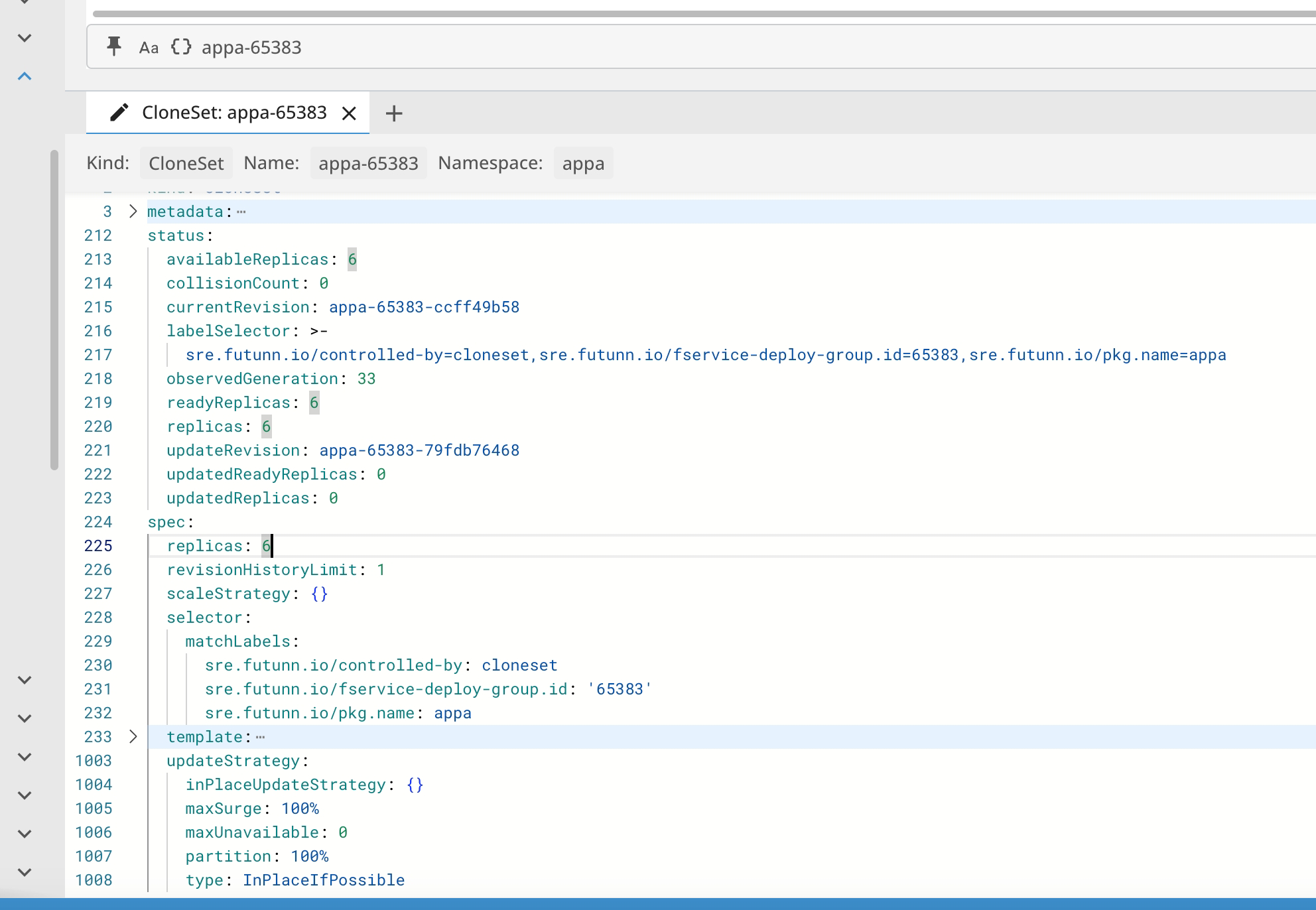
Task: Click the maxSurge: 100% line
Action: pos(252,809)
